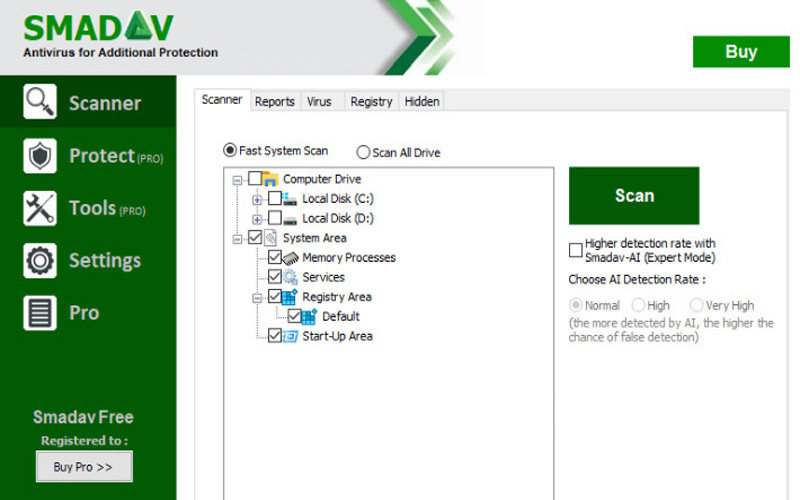Expand the Local Disk (C:) node
The image size is (800, 500).
pyautogui.click(x=257, y=200)
